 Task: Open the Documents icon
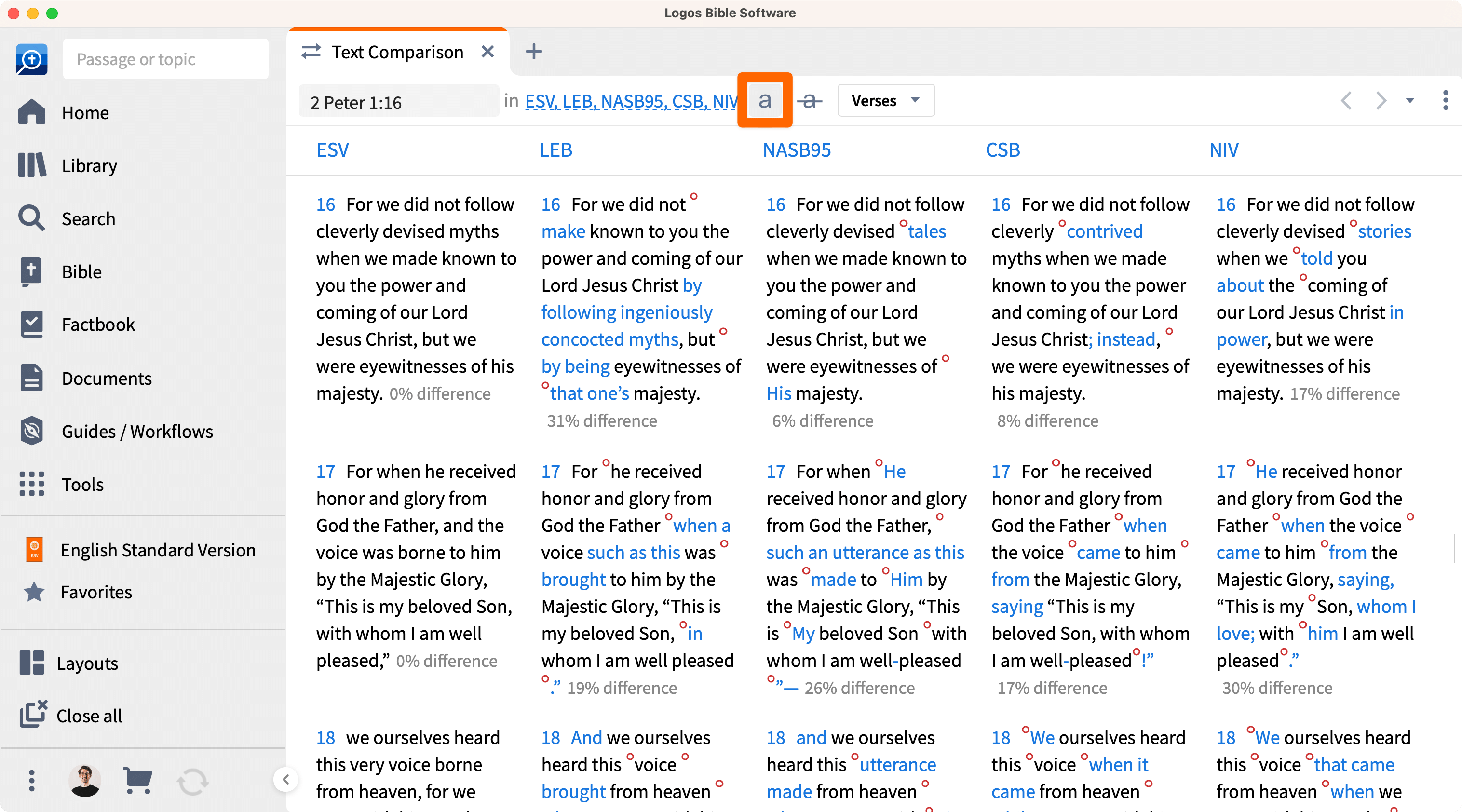click(32, 378)
